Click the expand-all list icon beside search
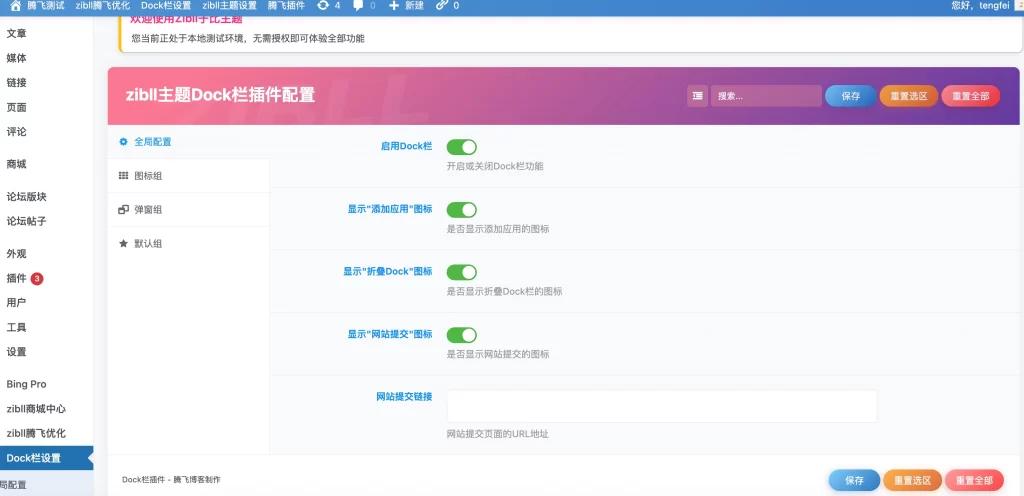Viewport: 1024px width, 496px height. [697, 96]
